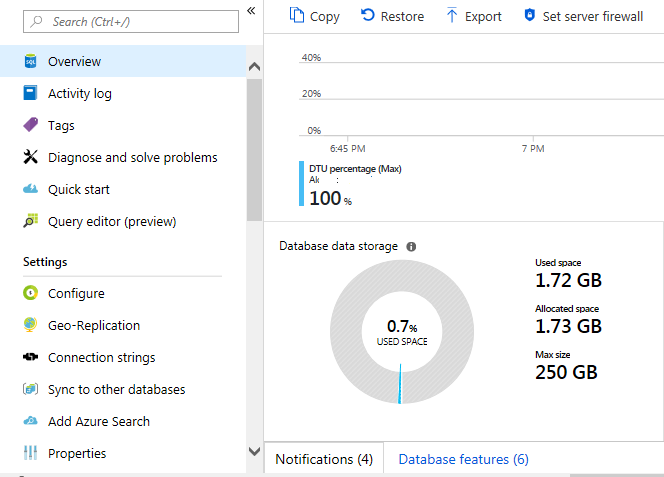
Task: Open Add Azure Search option
Action: pos(123,421)
